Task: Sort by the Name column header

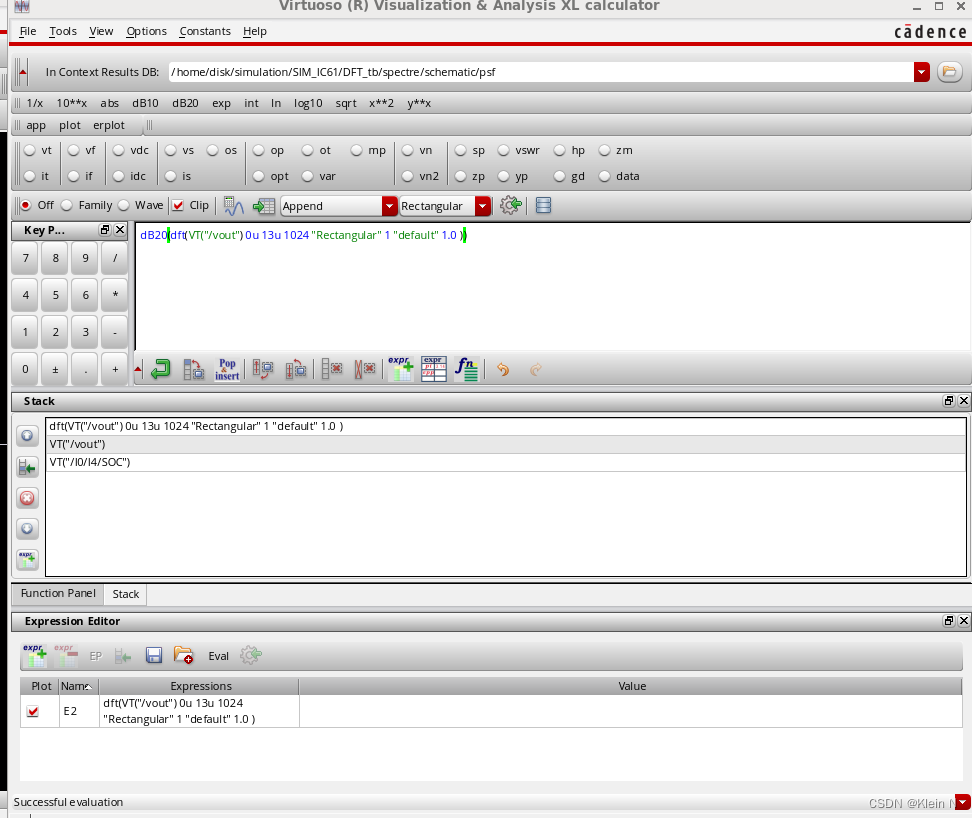Action: (79, 686)
